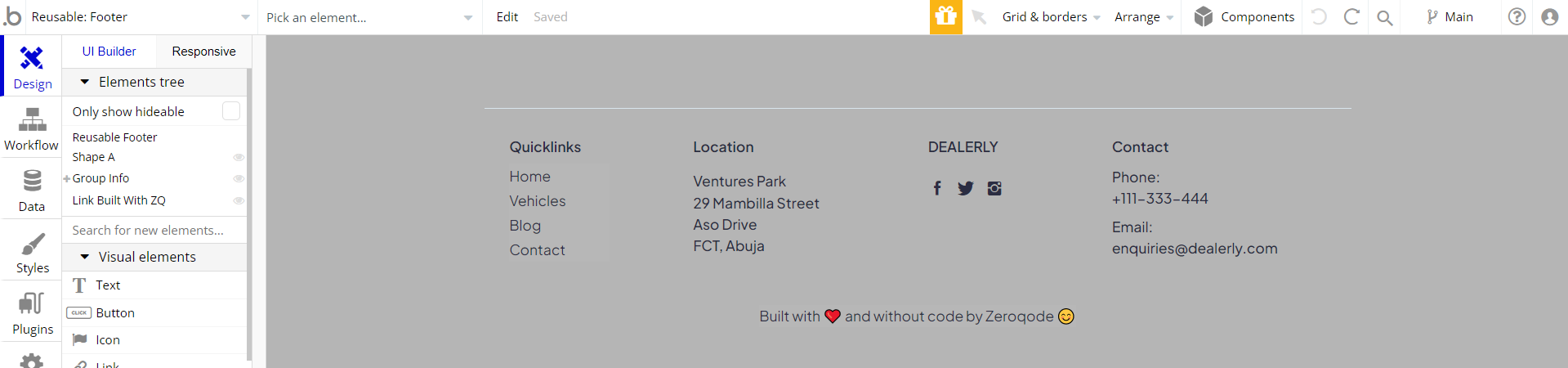
Task: Open the Data section
Action: tap(32, 190)
